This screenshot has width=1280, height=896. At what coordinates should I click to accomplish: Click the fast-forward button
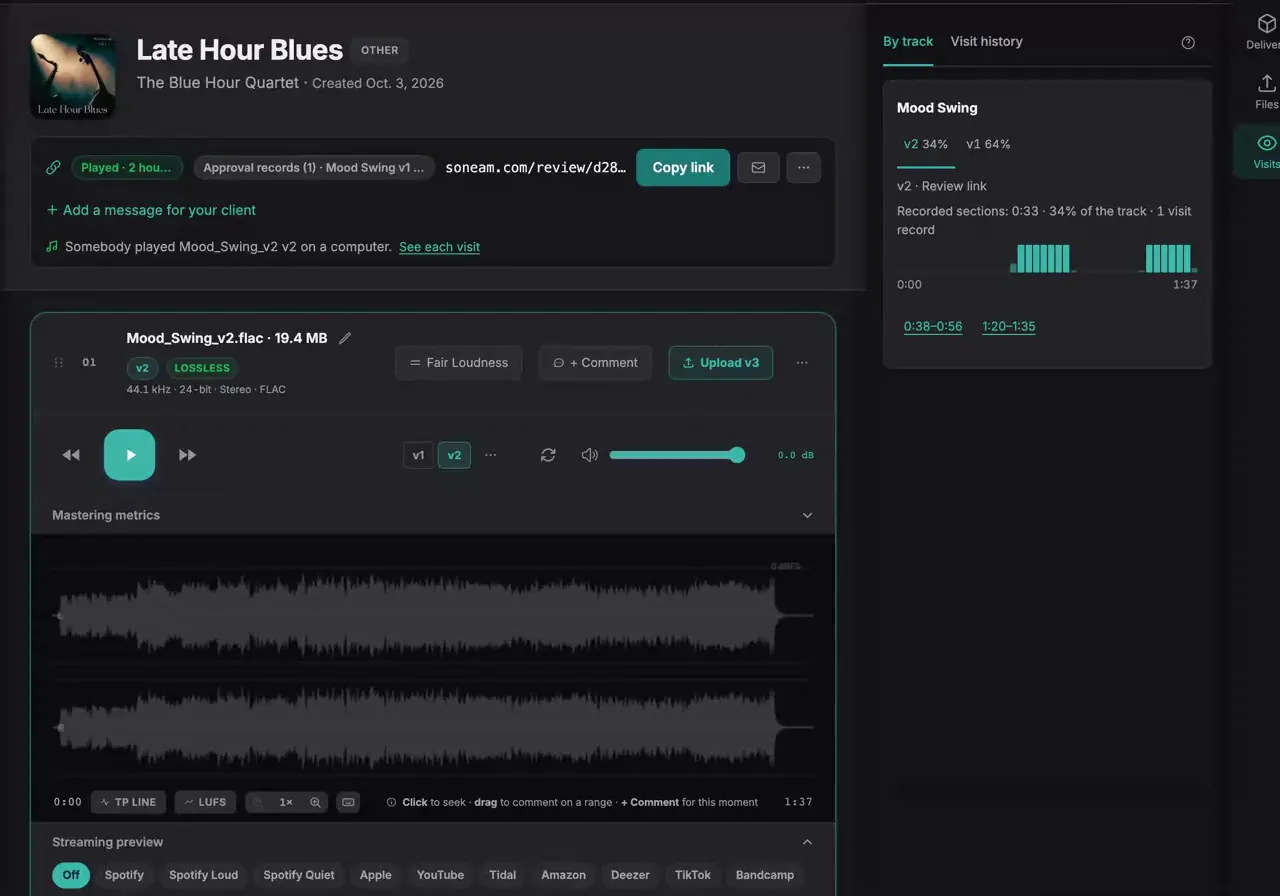pyautogui.click(x=187, y=455)
